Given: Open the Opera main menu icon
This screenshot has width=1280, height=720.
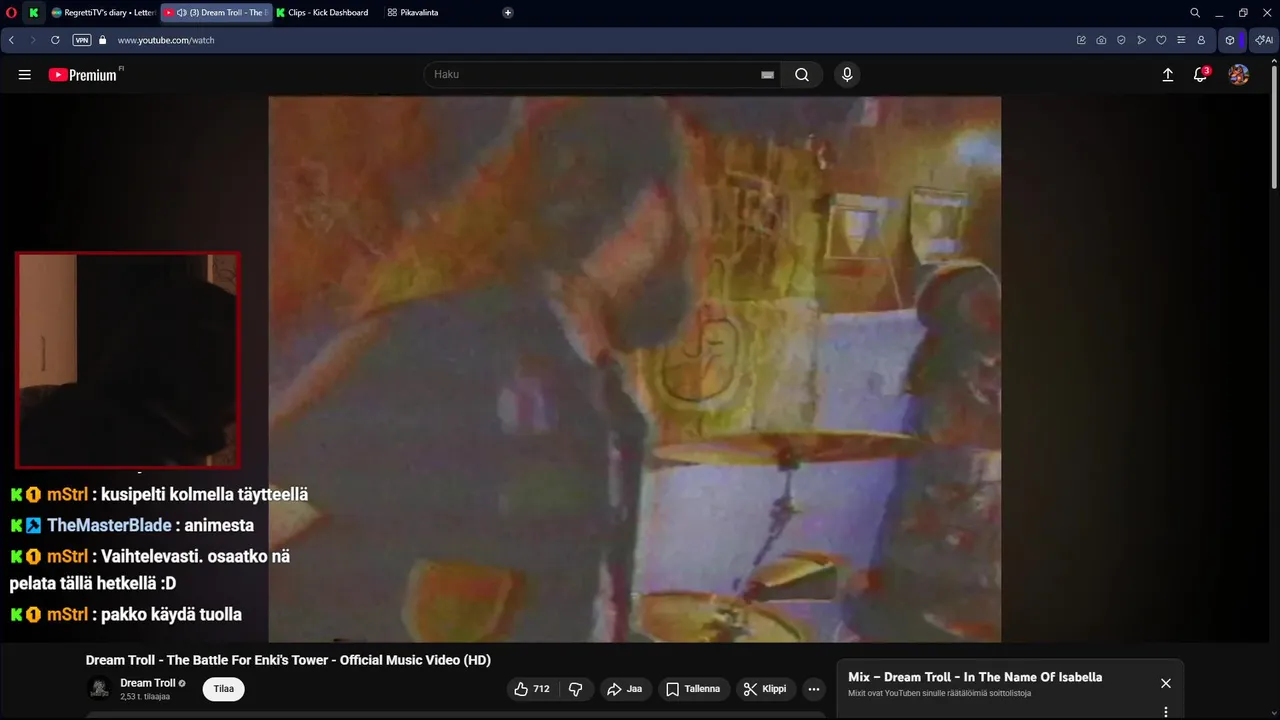Looking at the screenshot, I should (10, 12).
